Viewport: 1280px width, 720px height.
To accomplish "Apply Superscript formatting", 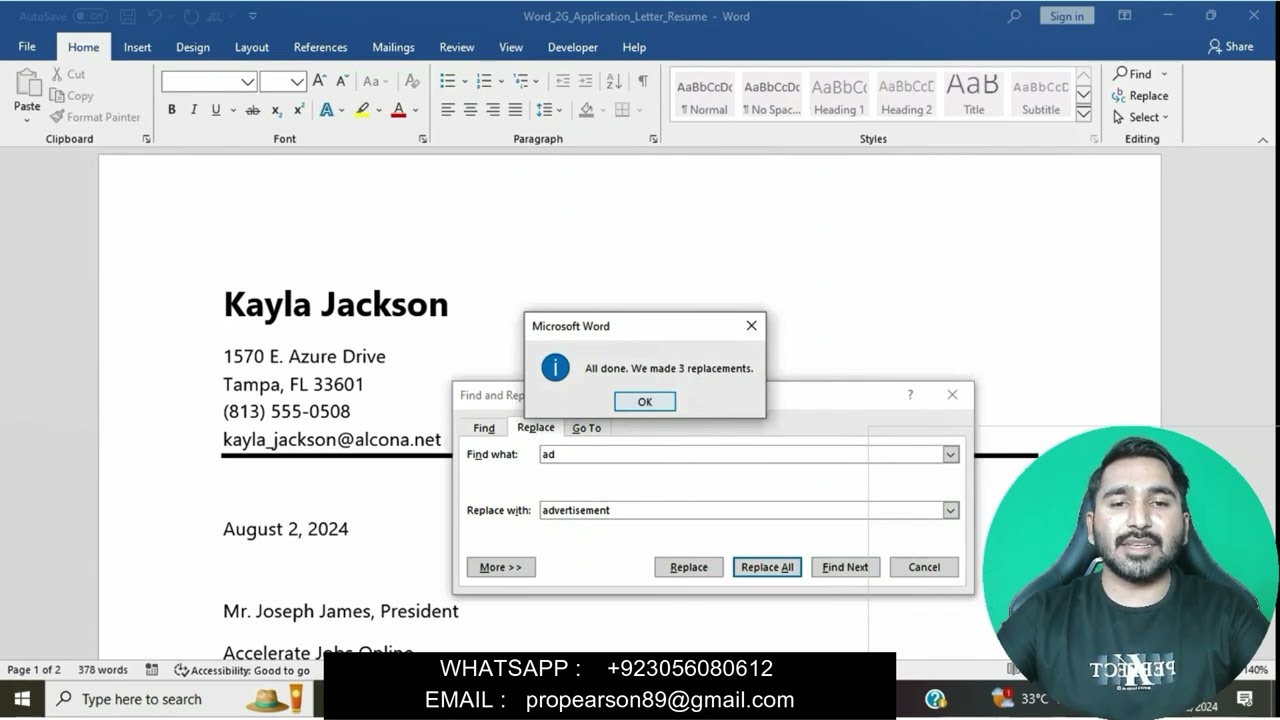I will point(298,110).
